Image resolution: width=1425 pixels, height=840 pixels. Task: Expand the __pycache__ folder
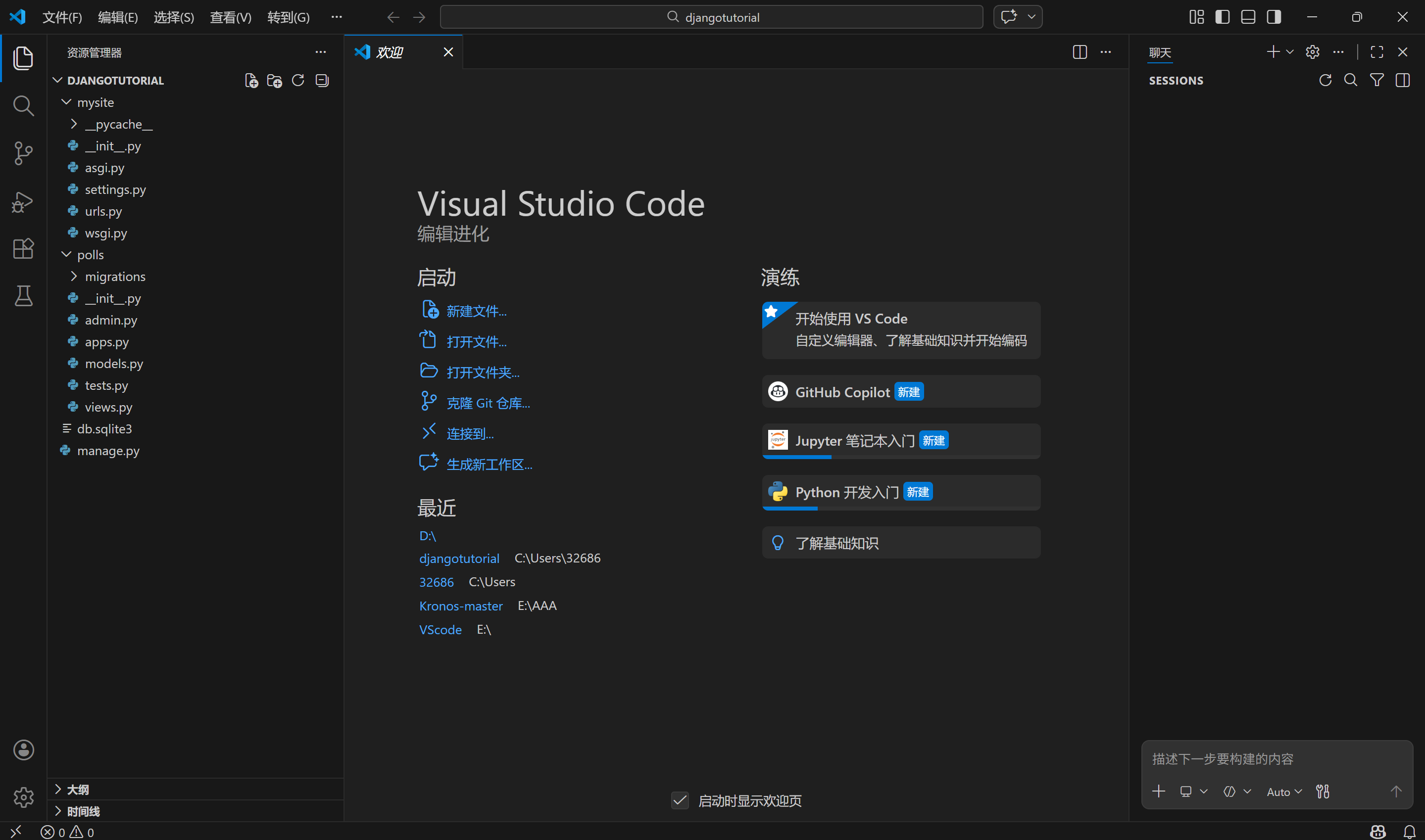pyautogui.click(x=118, y=124)
